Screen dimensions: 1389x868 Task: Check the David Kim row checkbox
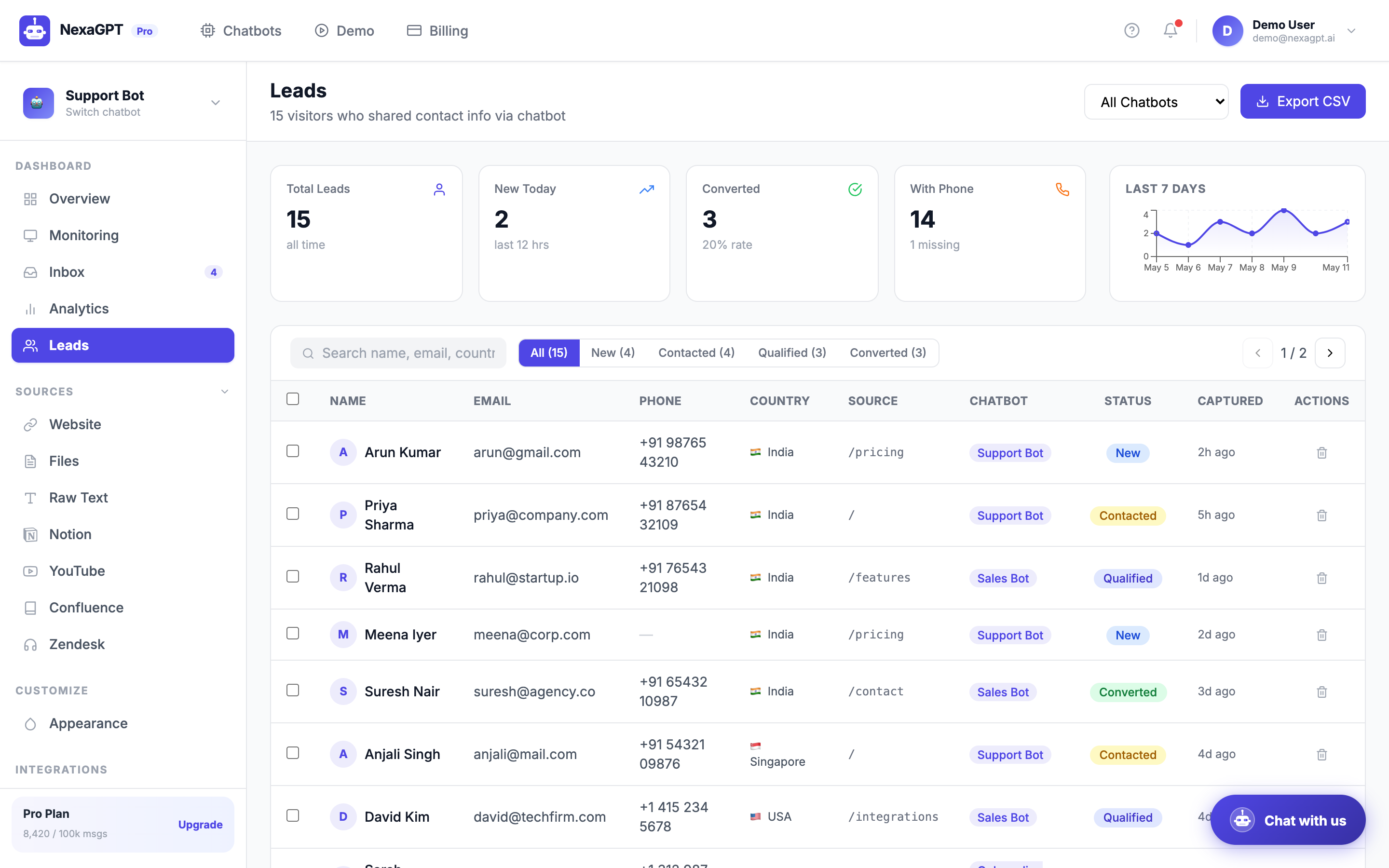click(293, 816)
